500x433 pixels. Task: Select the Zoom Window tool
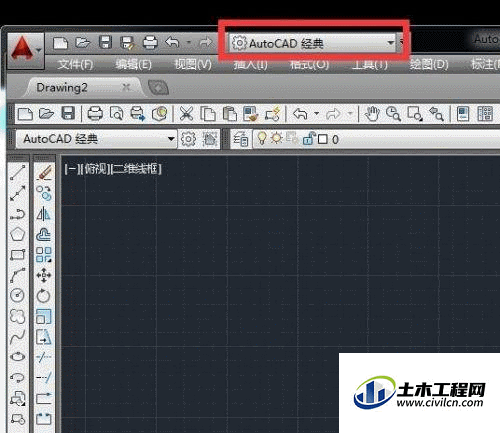pos(415,113)
